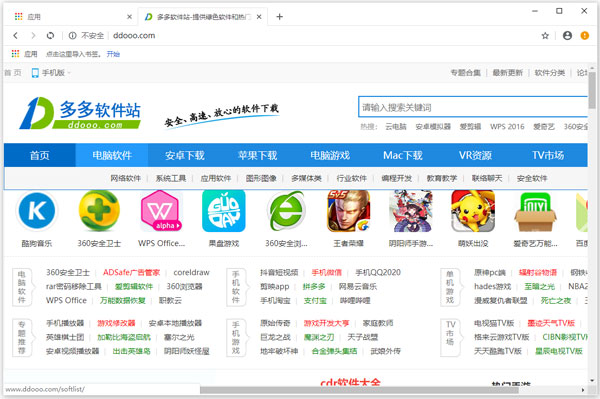The height and width of the screenshot is (399, 600).
Task: Open the 酷狗音乐 app icon
Action: [x=37, y=211]
